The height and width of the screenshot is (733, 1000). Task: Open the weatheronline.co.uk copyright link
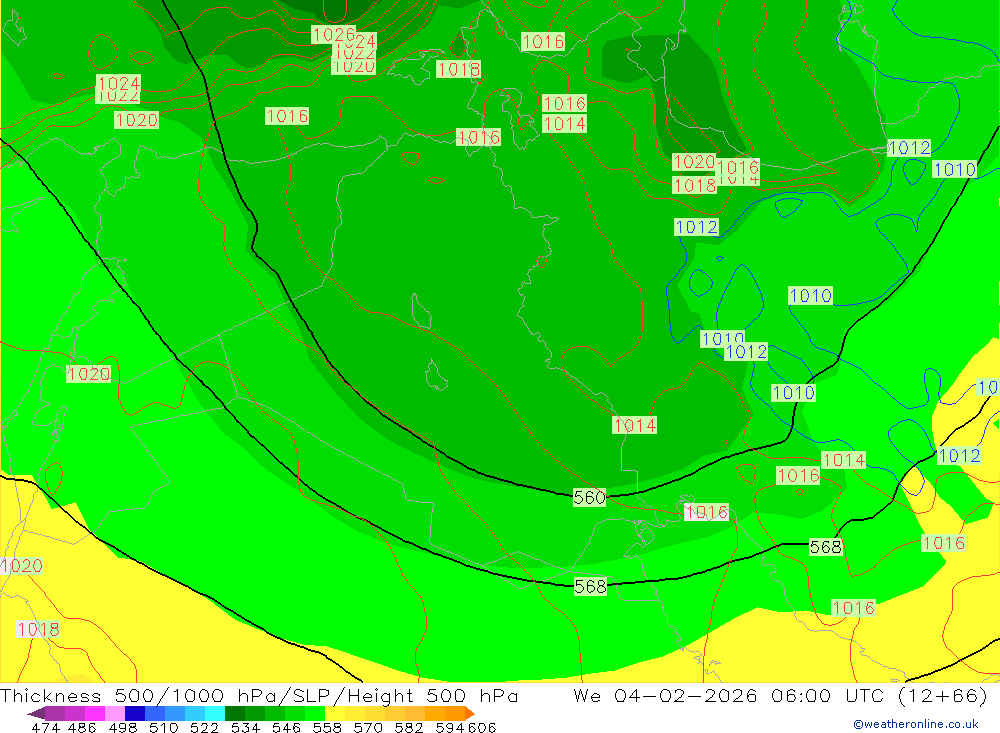[916, 724]
